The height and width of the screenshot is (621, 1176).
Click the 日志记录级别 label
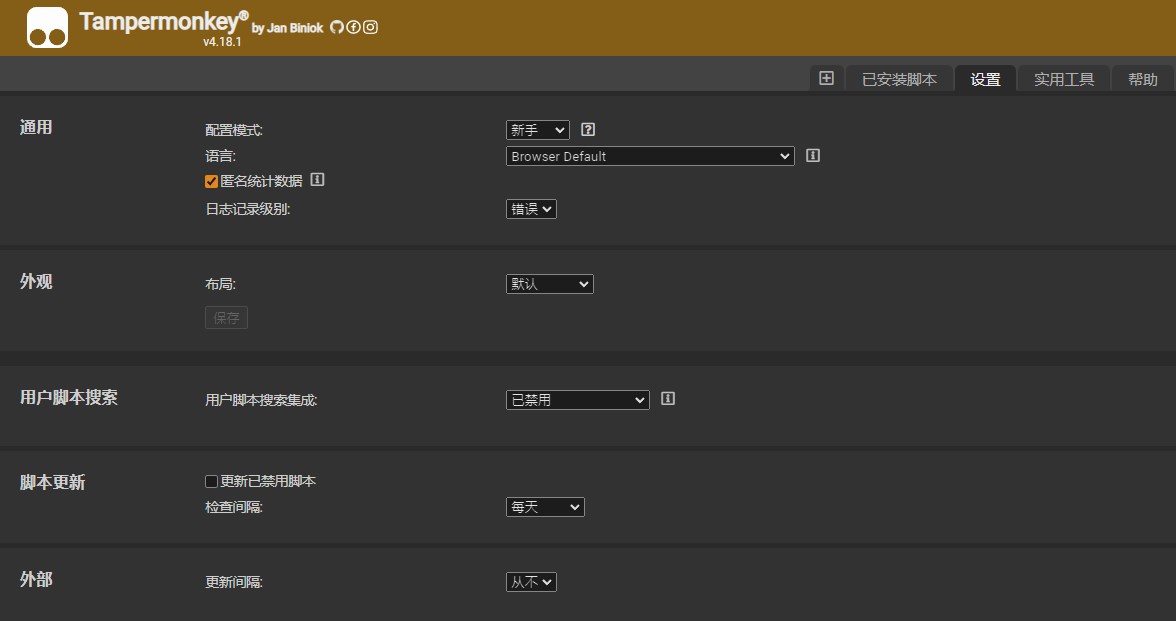coord(248,209)
